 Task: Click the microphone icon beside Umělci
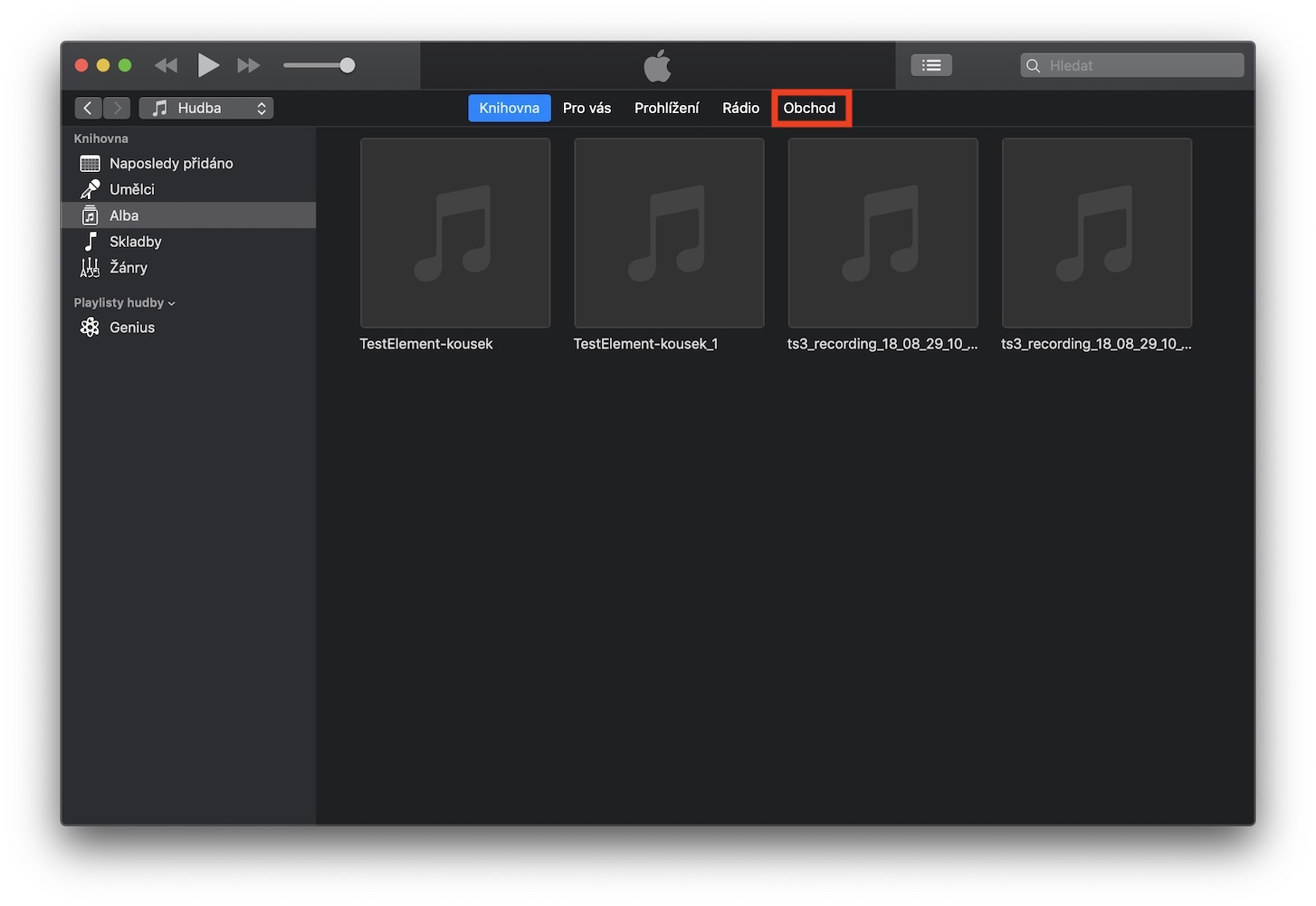90,189
